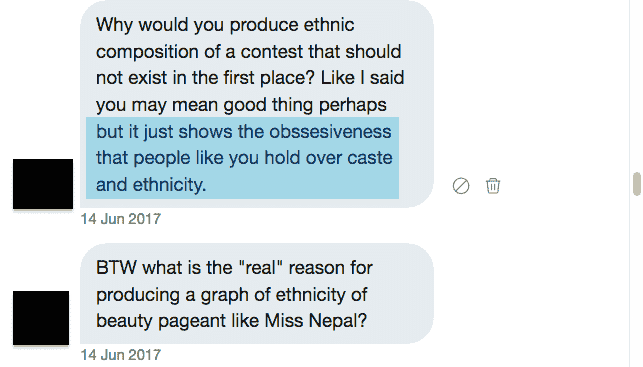Open the sender avatar beside the Miss Nepal message
The image size is (643, 367).
pos(41,318)
